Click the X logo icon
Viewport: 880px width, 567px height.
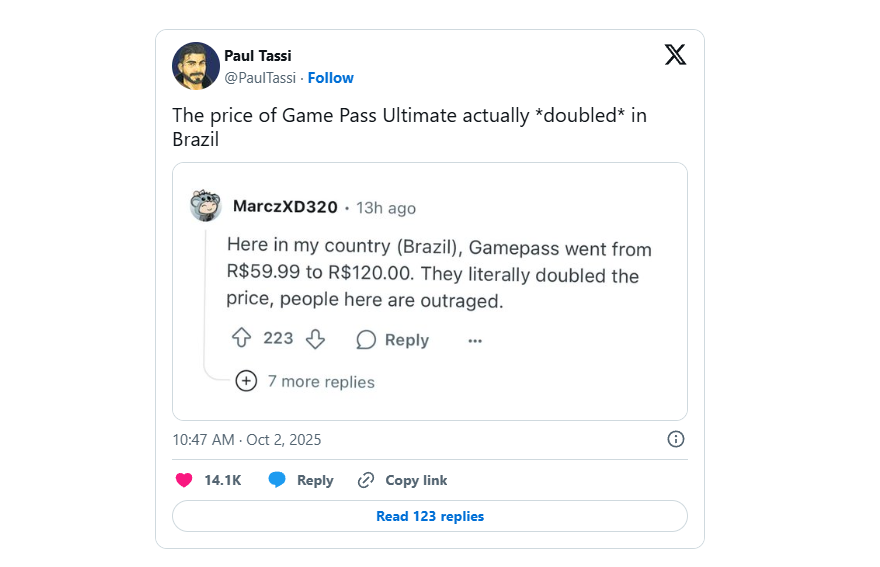pos(675,55)
